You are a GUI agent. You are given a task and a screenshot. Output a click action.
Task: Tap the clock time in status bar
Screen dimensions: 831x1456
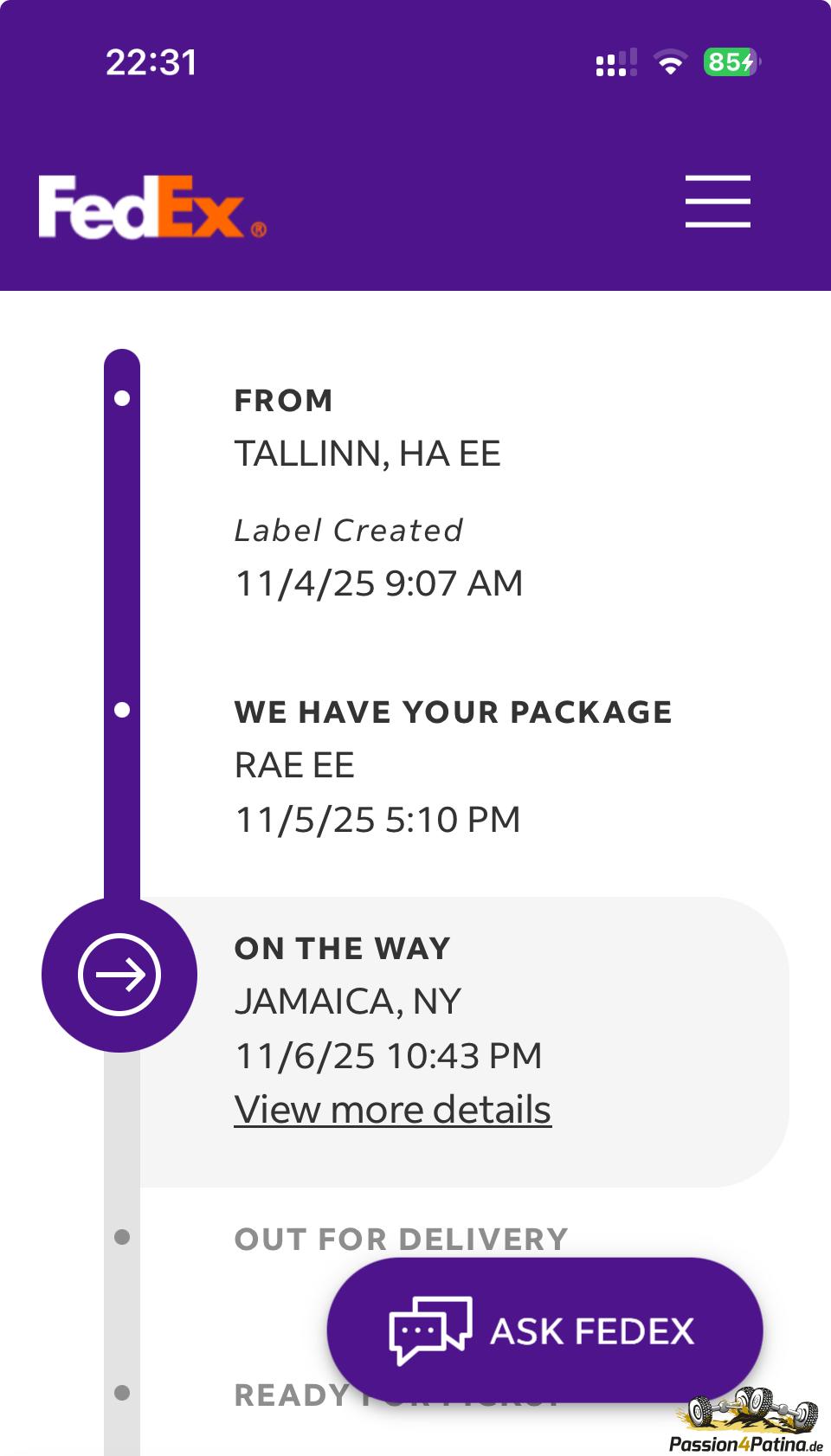151,62
